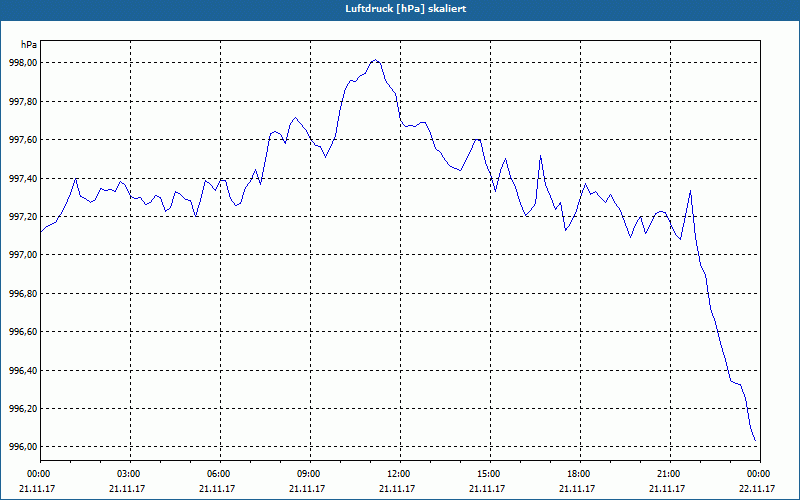This screenshot has height=500, width=800.
Task: Click the 00:00 time label above 21.11.17
Action: pos(38,474)
